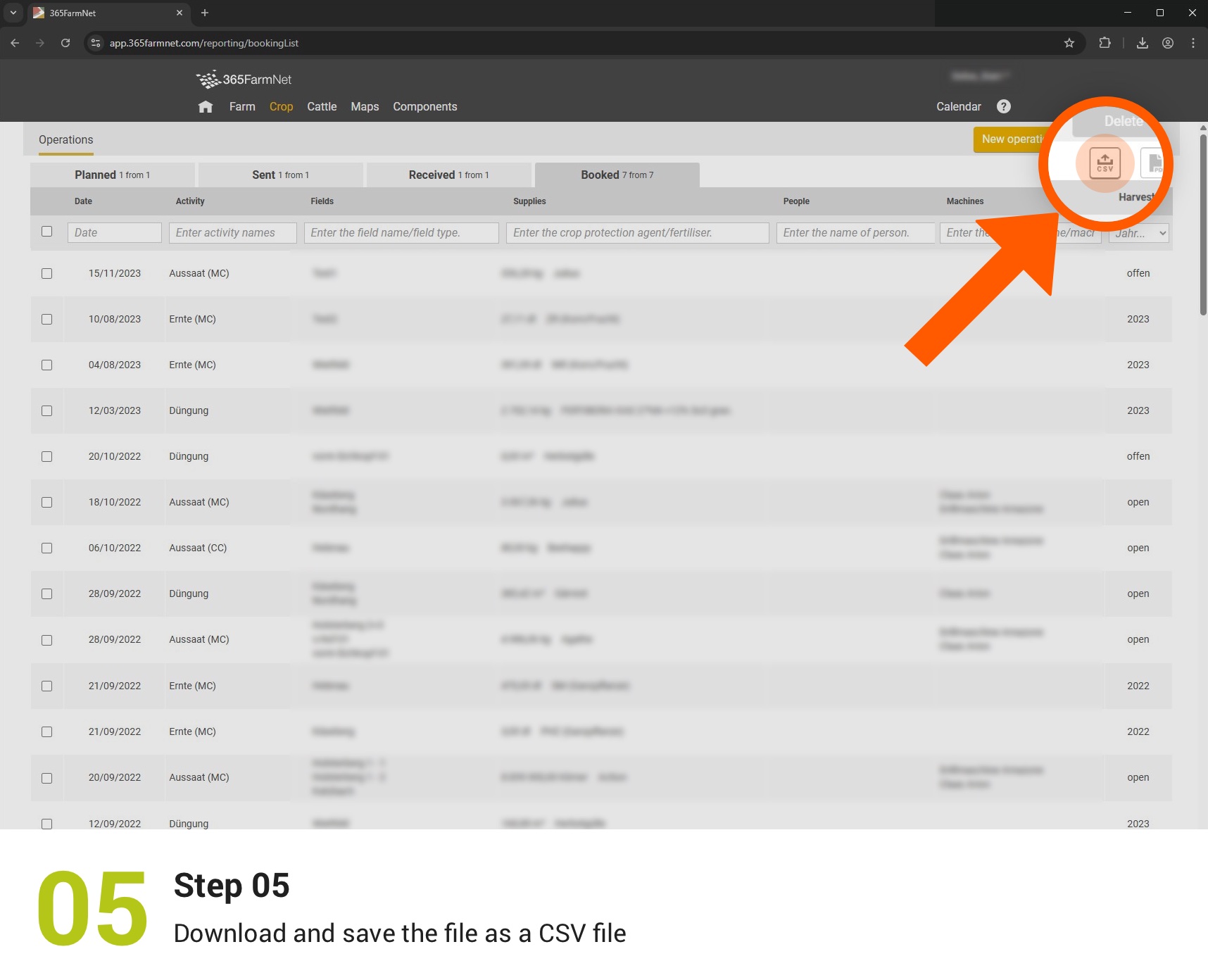Tick the checkbox on the 12/03/2023 Düngung row
1208x980 pixels.
pos(47,410)
